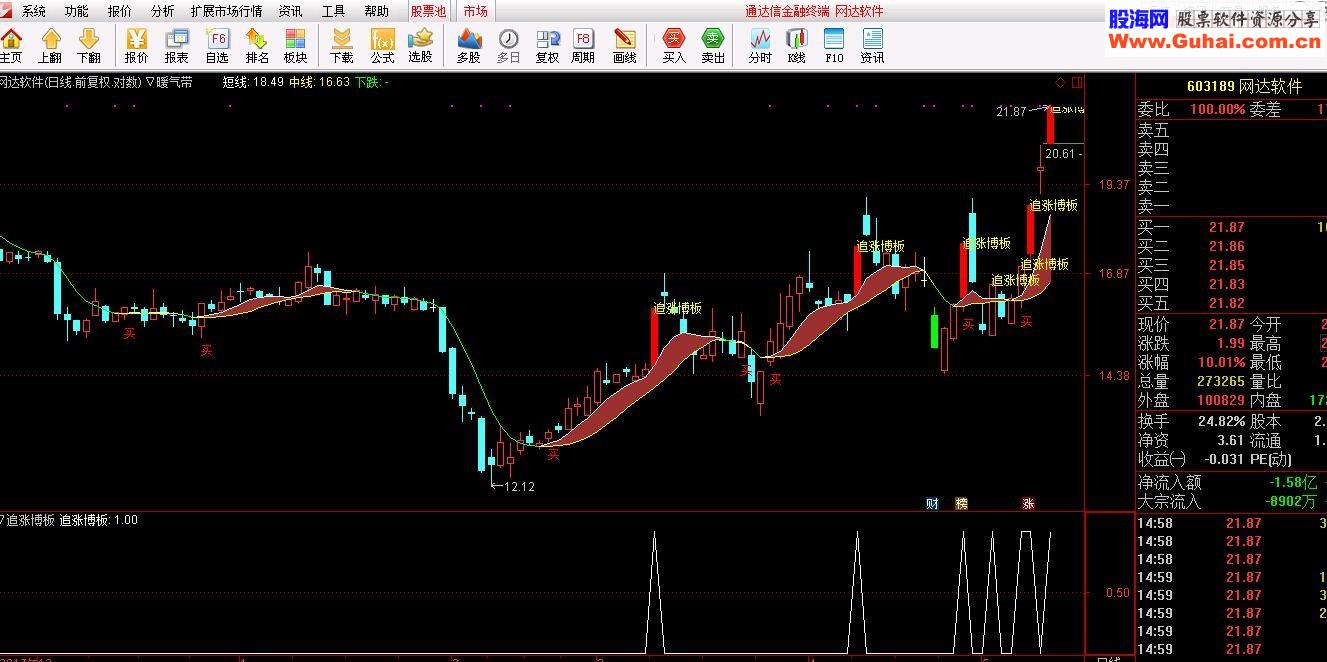
Task: Click the 中线: 16.63 indicator value
Action: 320,82
